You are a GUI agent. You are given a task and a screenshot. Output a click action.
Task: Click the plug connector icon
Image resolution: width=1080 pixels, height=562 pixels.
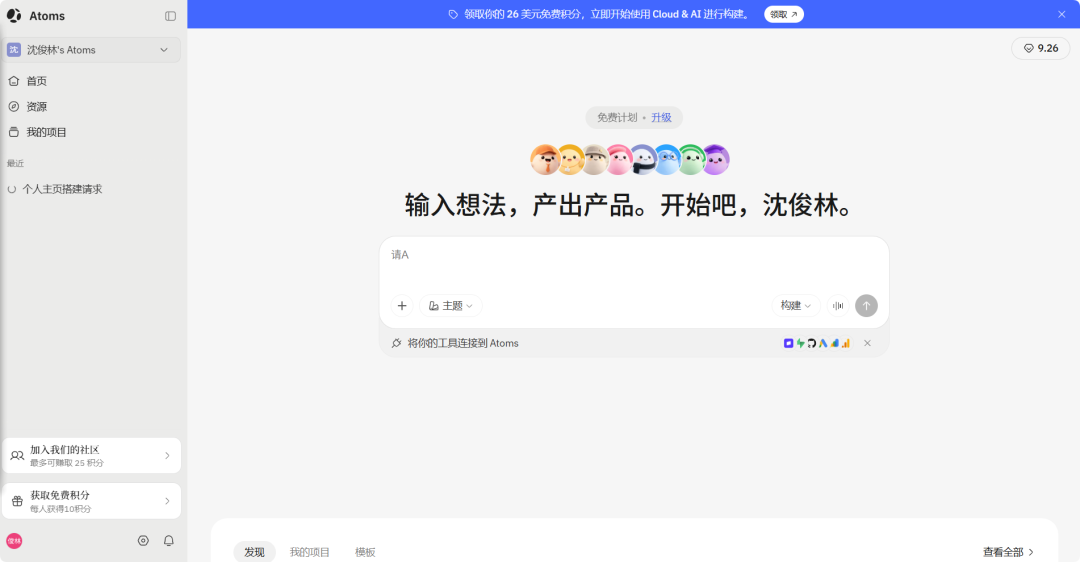396,343
